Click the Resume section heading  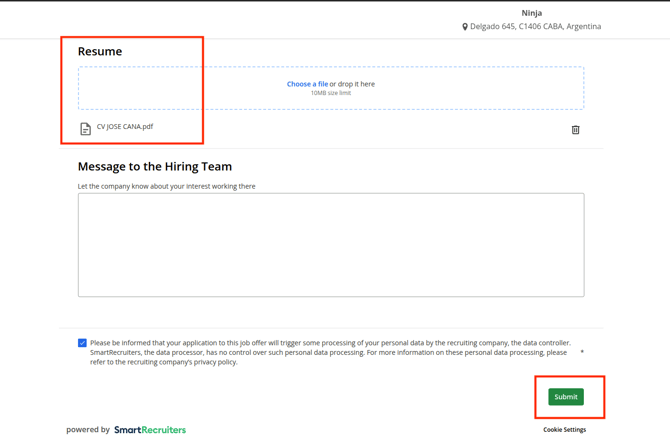coord(100,51)
